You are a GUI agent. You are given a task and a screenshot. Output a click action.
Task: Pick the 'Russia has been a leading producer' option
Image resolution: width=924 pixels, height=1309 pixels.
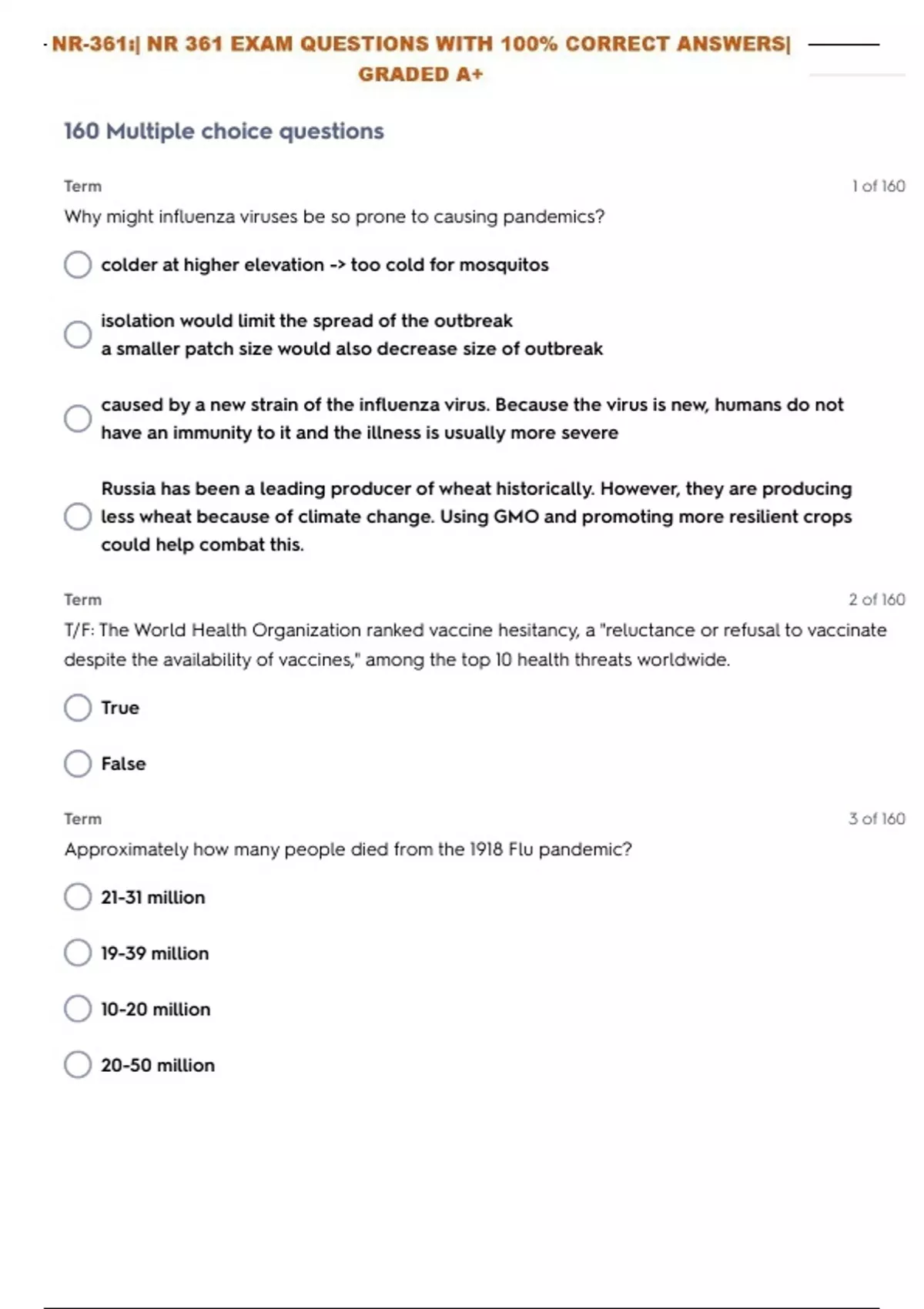[78, 516]
